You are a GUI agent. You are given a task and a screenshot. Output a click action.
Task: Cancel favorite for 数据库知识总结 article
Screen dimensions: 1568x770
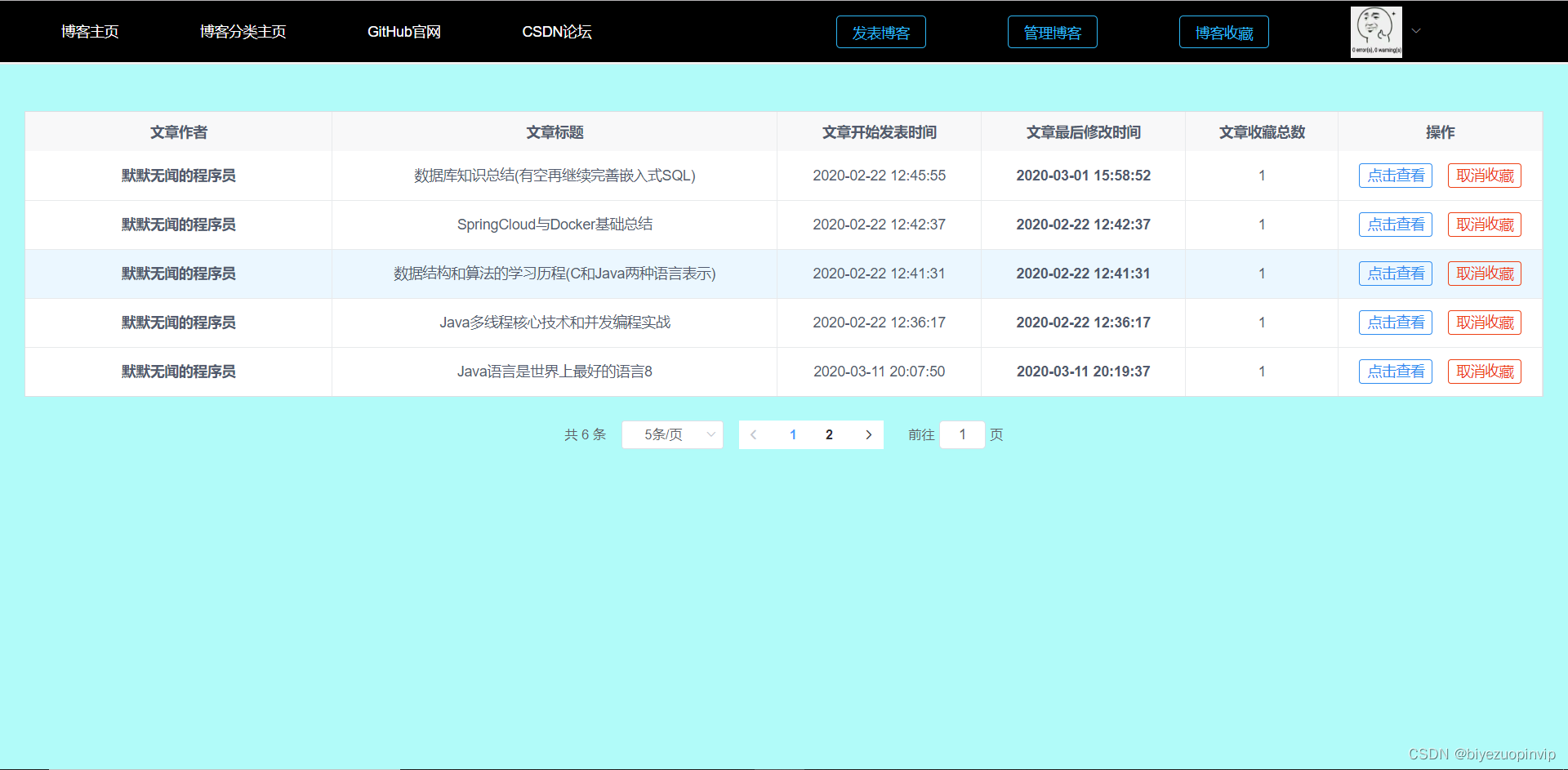click(x=1485, y=176)
